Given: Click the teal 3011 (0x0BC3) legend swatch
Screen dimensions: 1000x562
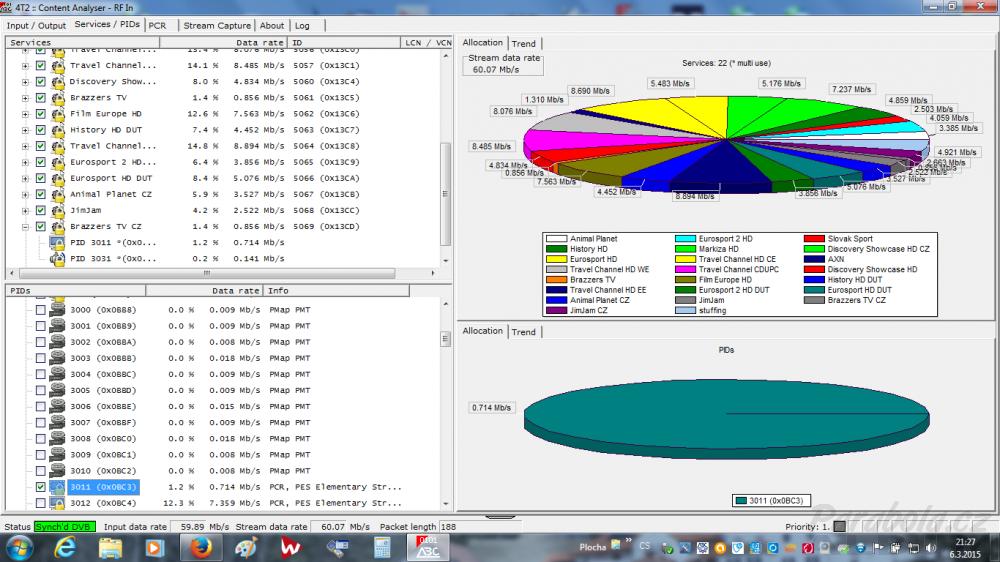Looking at the screenshot, I should click(x=740, y=501).
